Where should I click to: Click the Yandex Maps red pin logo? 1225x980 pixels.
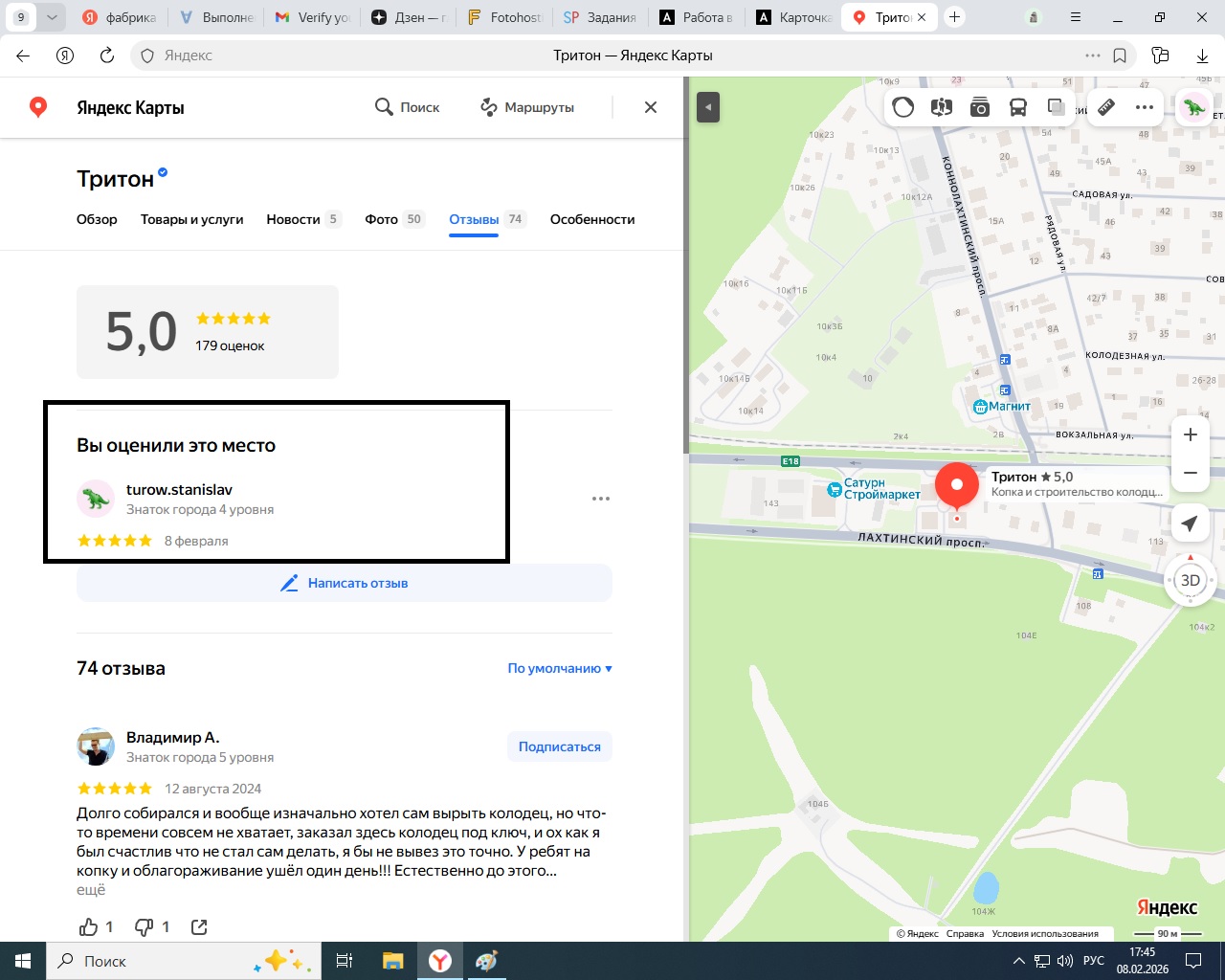click(x=38, y=107)
